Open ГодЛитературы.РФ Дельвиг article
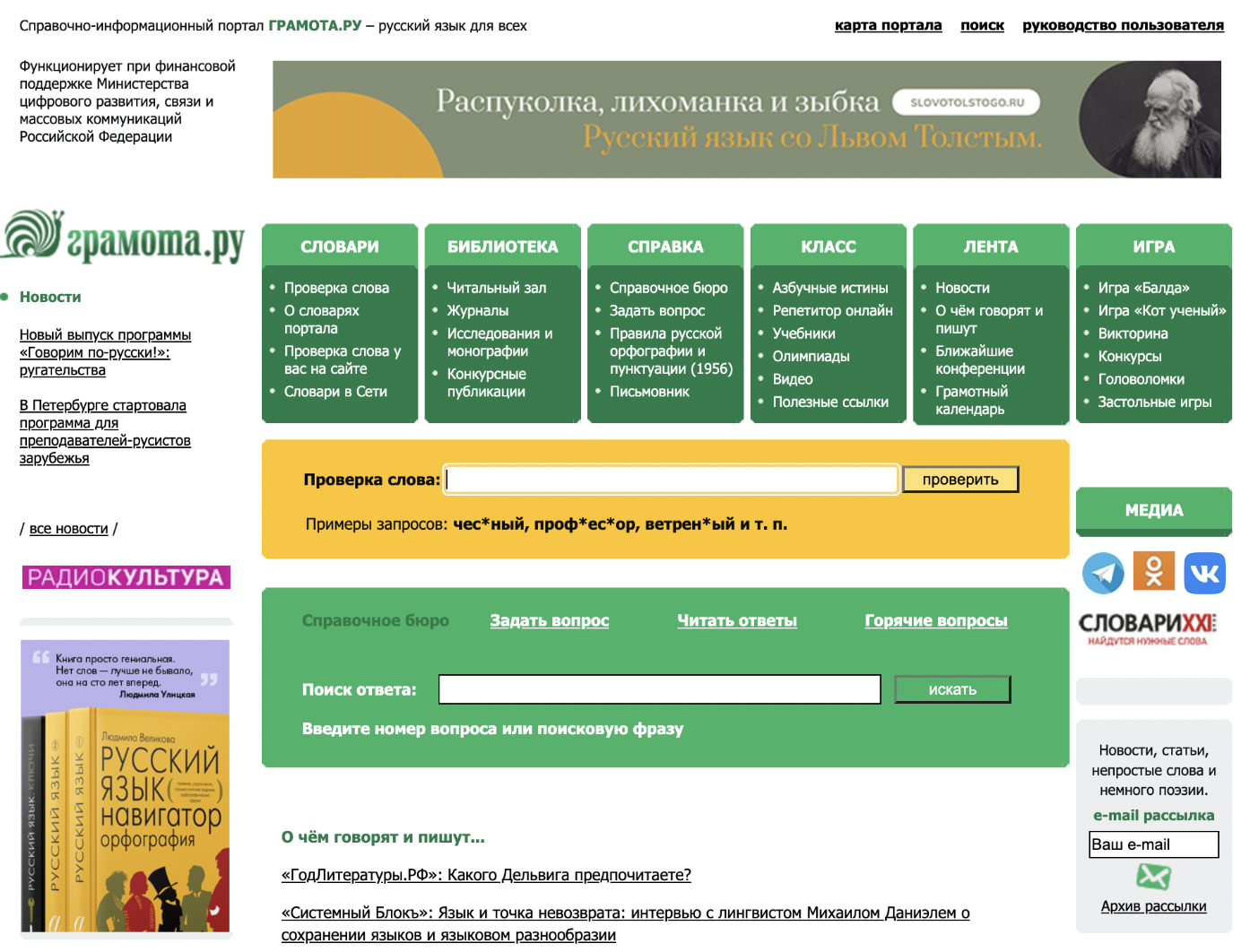 [x=486, y=875]
